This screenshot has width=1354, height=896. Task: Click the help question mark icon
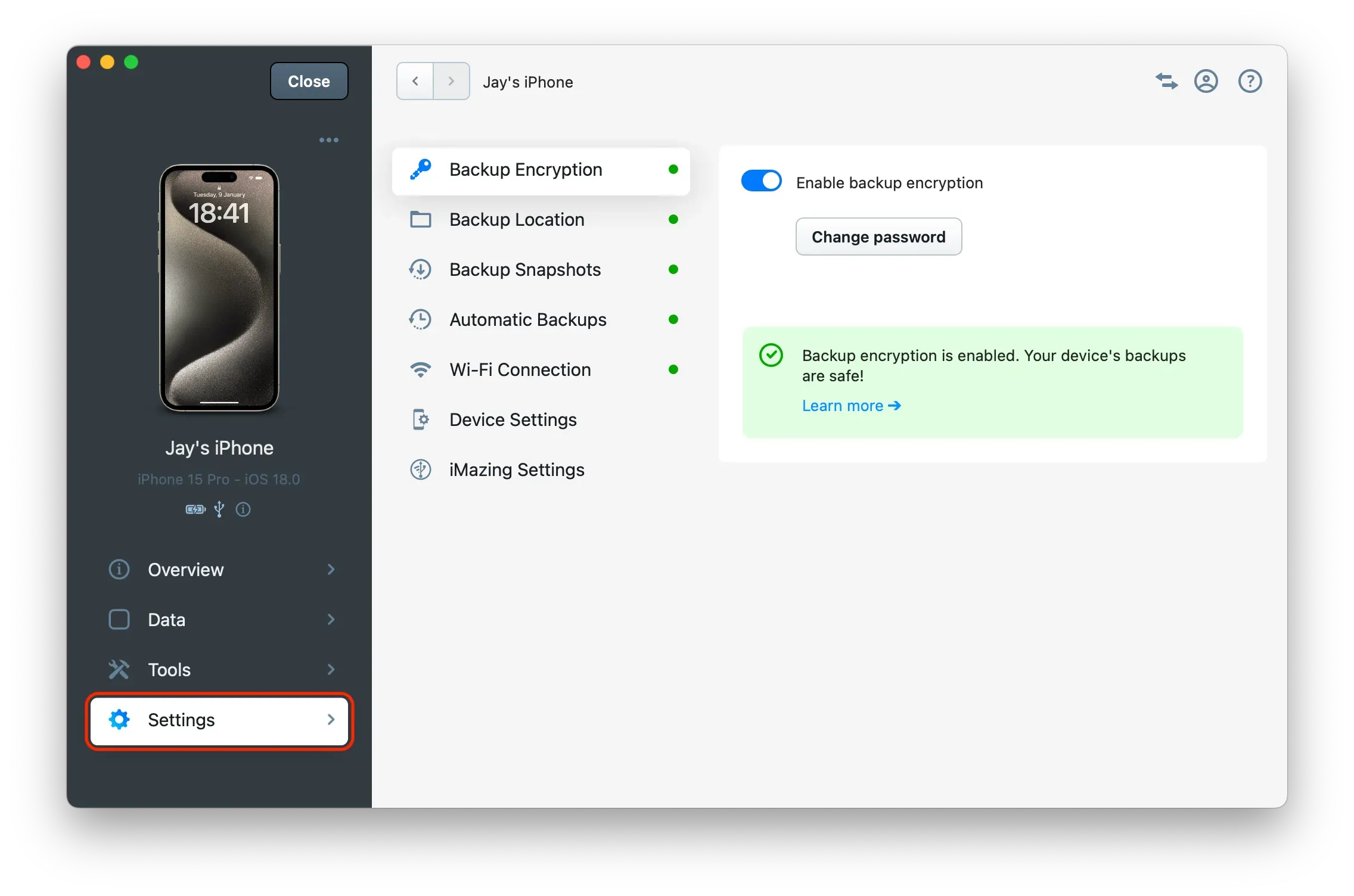coord(1250,81)
